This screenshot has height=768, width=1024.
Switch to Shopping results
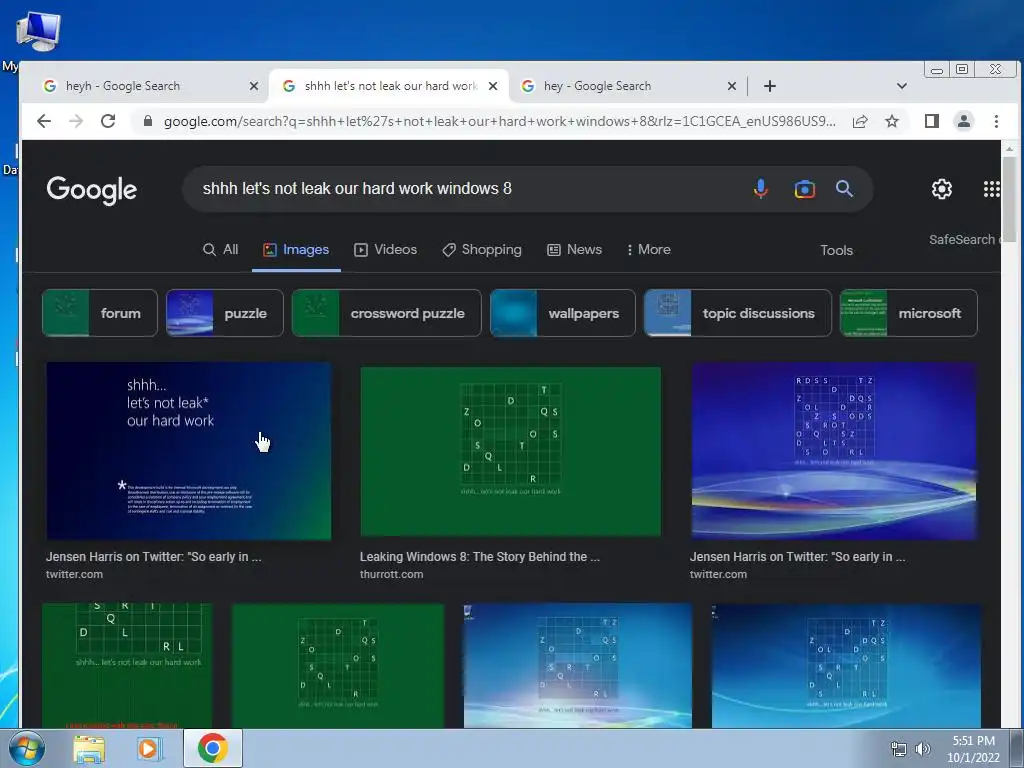(x=482, y=249)
